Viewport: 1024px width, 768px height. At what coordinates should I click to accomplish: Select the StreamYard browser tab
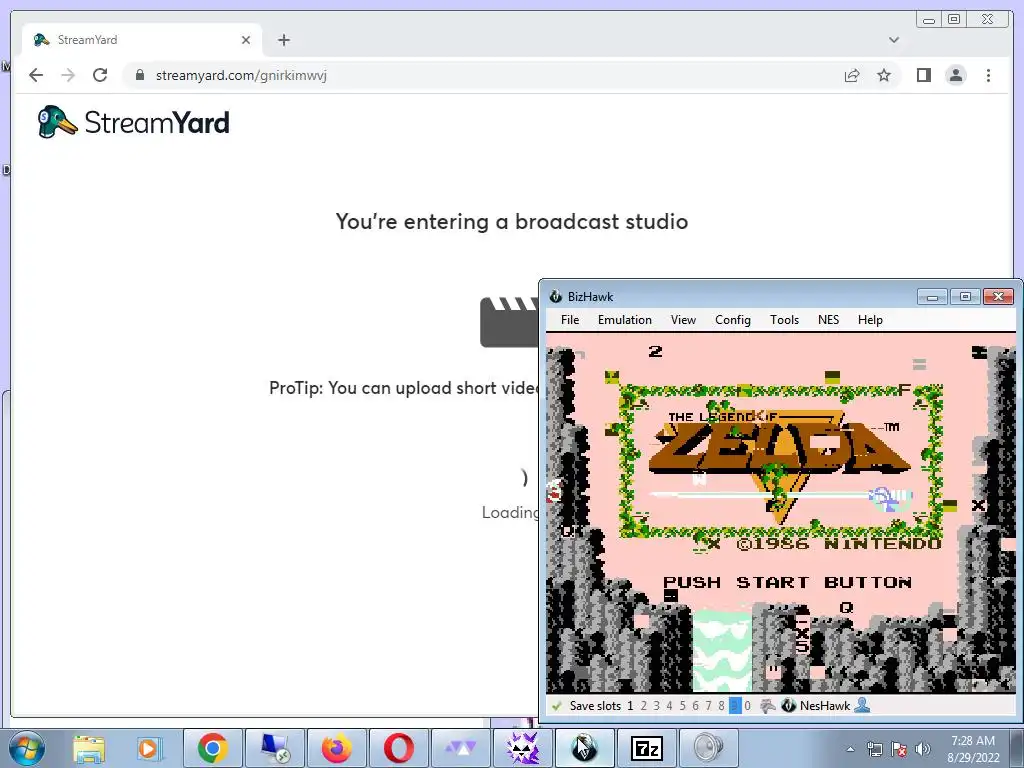142,40
